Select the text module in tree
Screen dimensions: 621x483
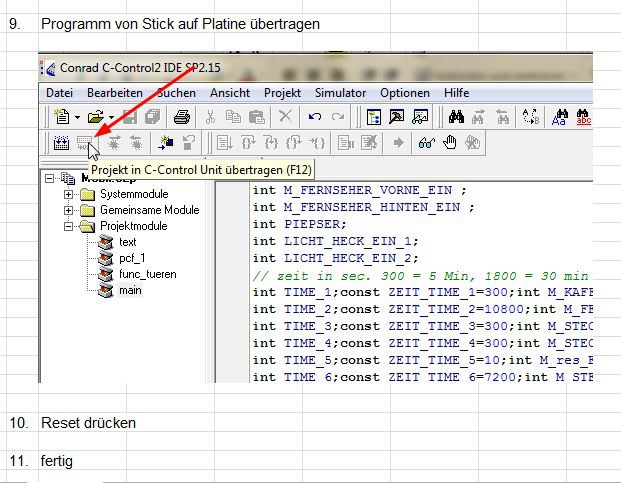tap(128, 242)
